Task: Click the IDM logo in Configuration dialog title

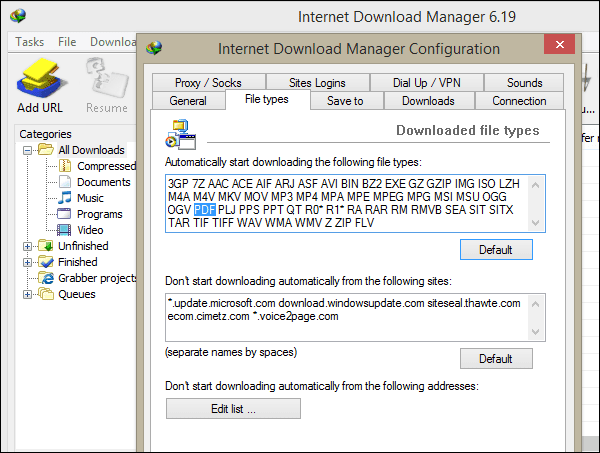Action: 154,48
